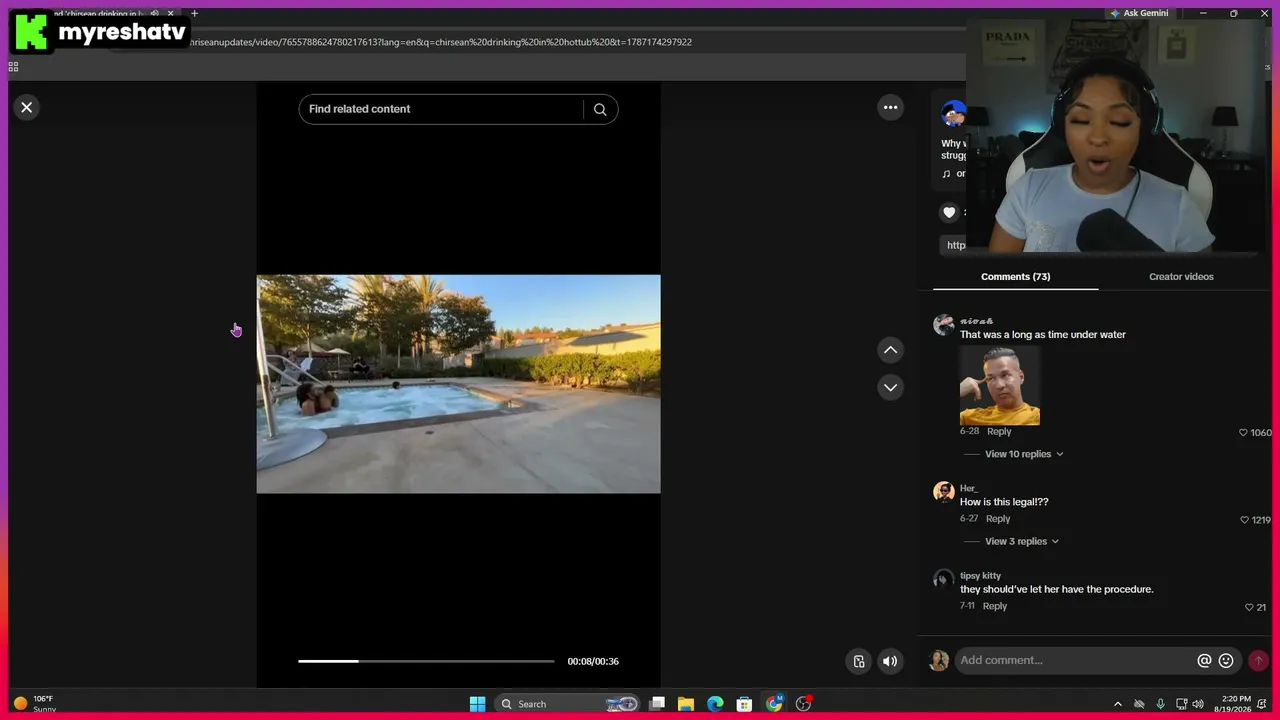Click the 'How is this legal!??' comment text
This screenshot has width=1280, height=720.
[1004, 502]
